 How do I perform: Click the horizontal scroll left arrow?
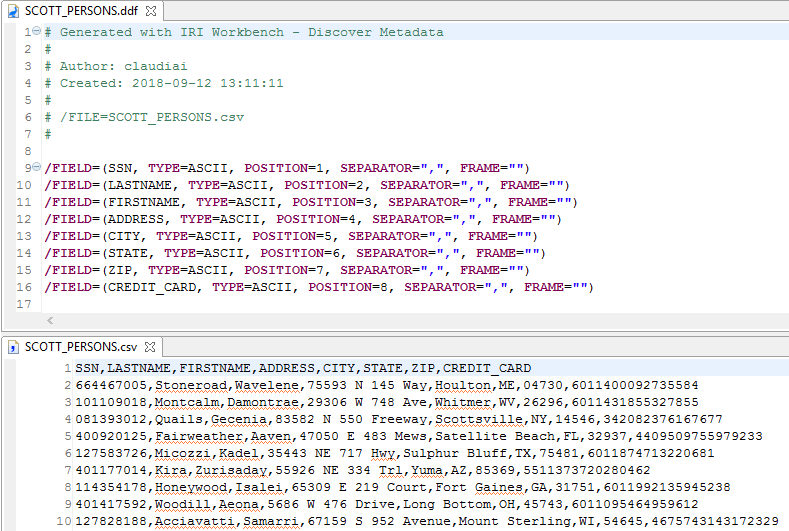[x=50, y=320]
